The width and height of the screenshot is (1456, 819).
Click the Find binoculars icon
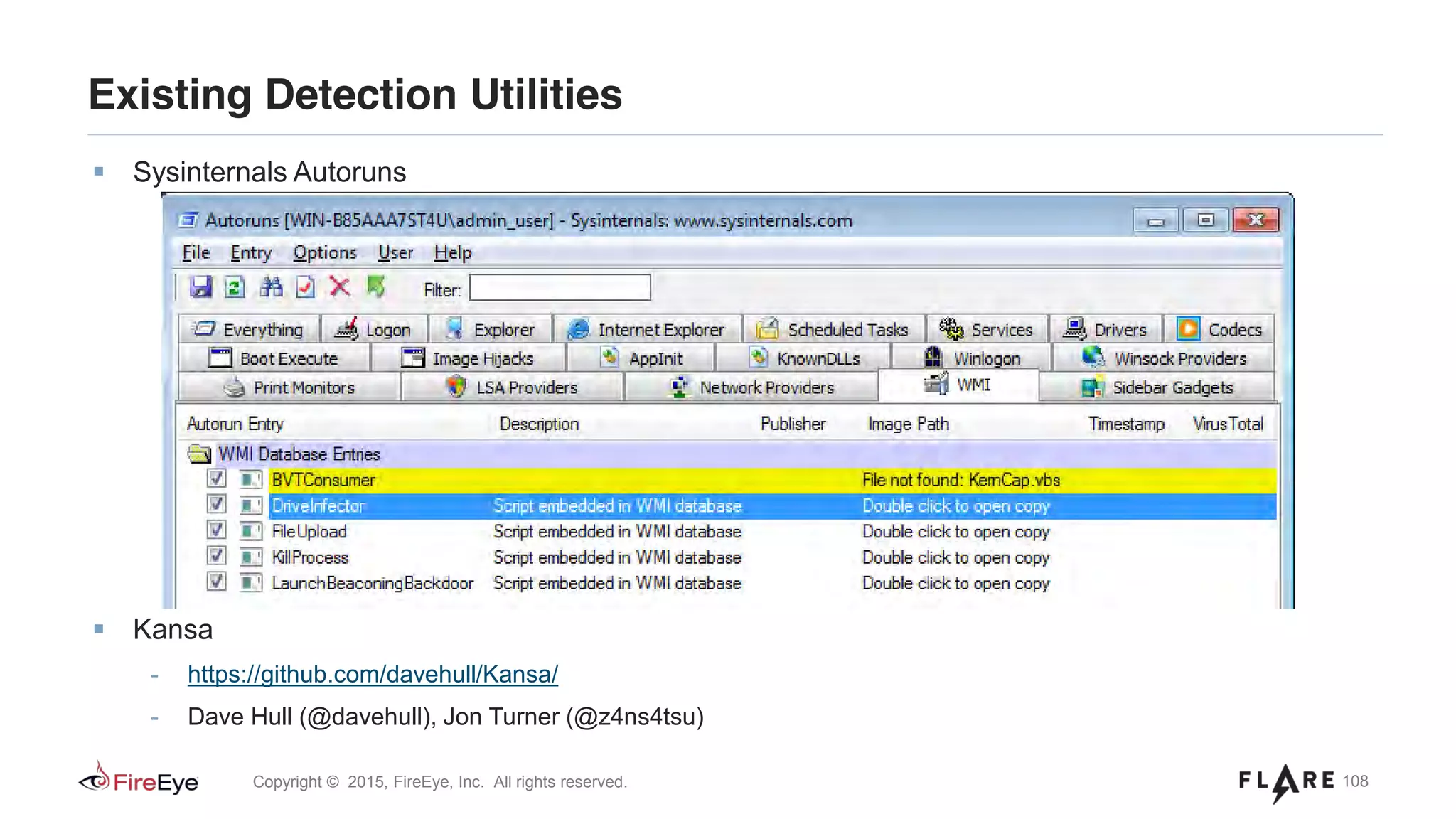point(271,287)
